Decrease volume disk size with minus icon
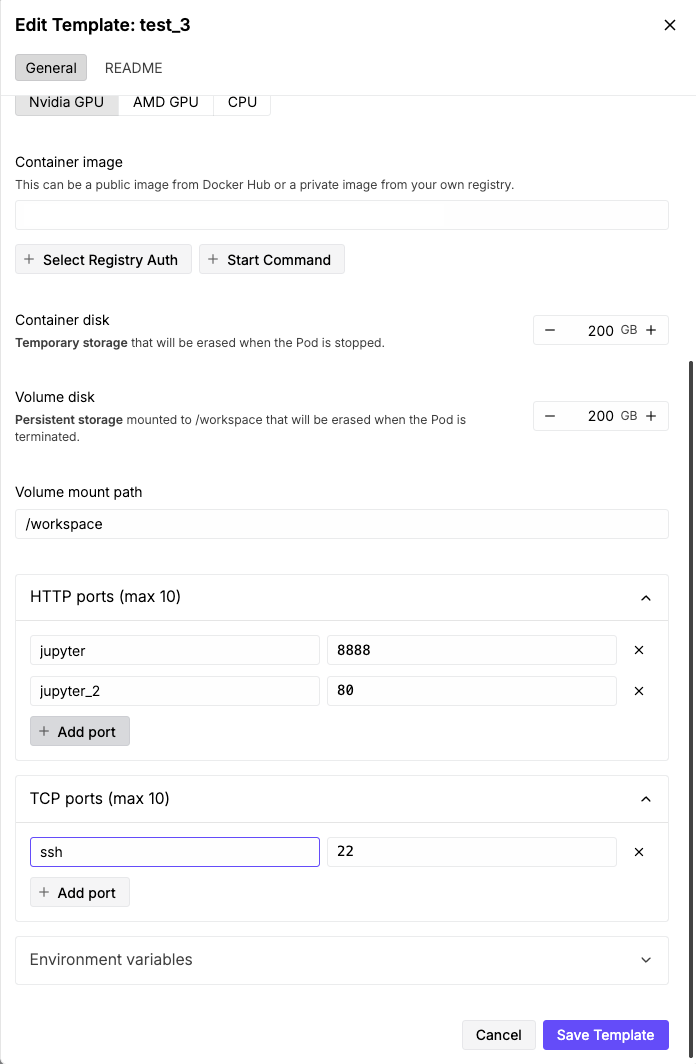696x1064 pixels. pyautogui.click(x=550, y=416)
